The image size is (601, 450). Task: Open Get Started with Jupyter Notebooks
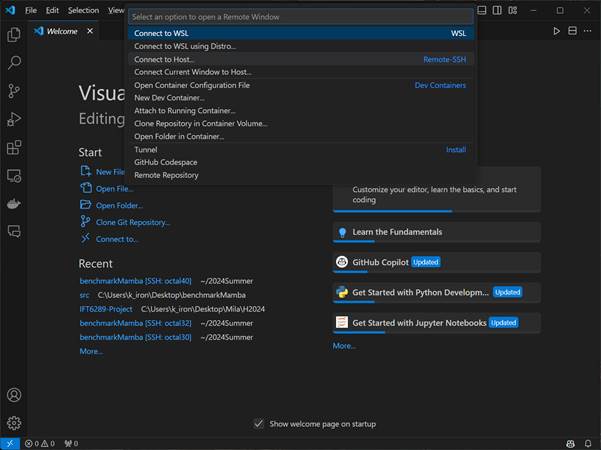click(437, 323)
